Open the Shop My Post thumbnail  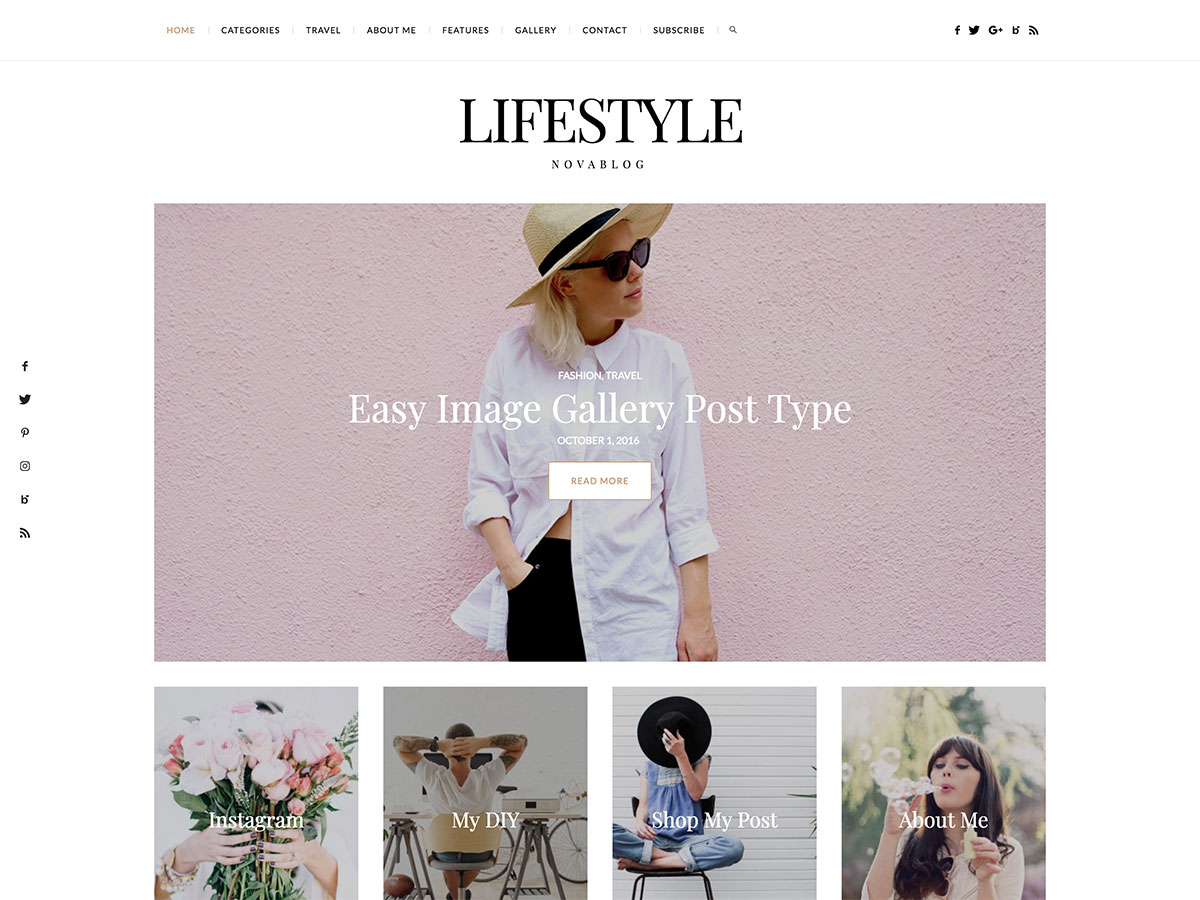[x=714, y=793]
